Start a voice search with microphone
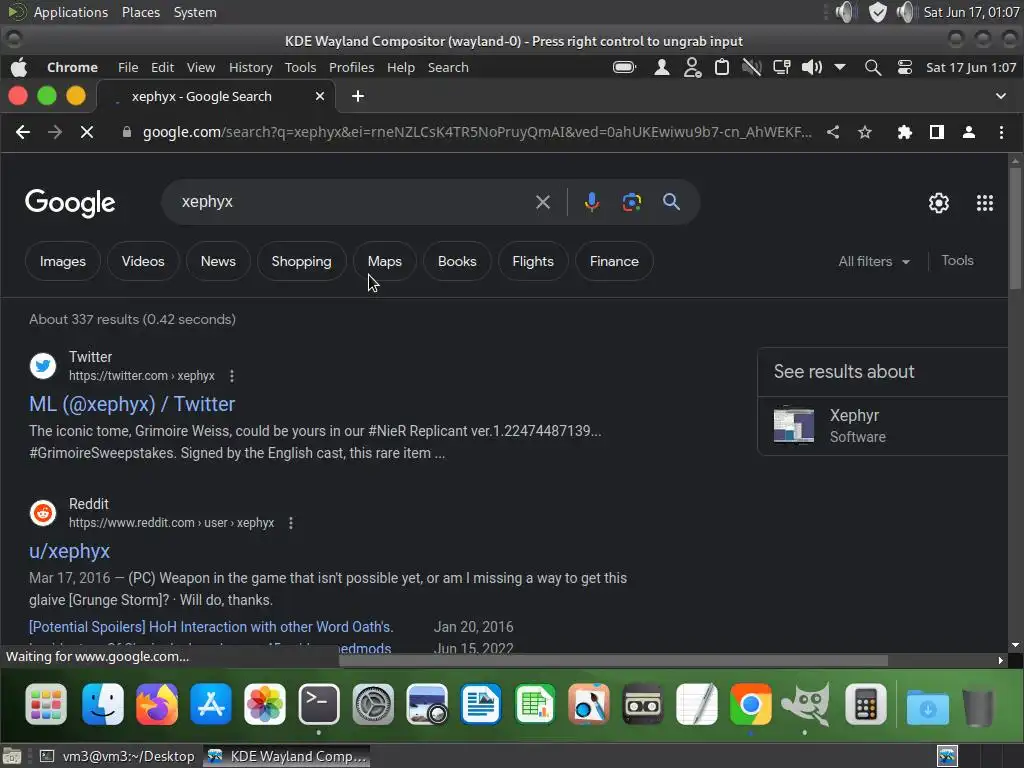This screenshot has height=768, width=1024. (x=592, y=202)
